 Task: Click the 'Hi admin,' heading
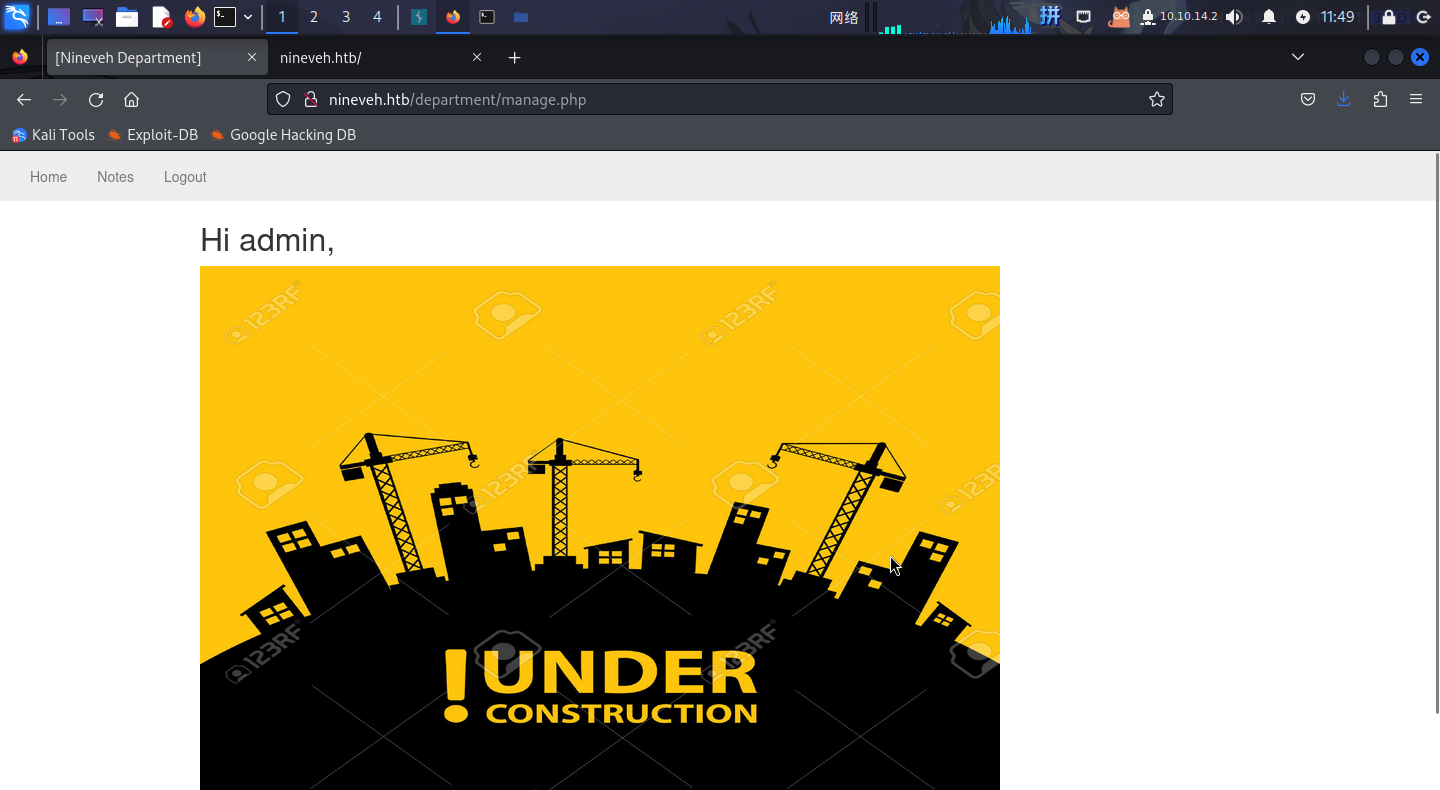[x=267, y=240]
